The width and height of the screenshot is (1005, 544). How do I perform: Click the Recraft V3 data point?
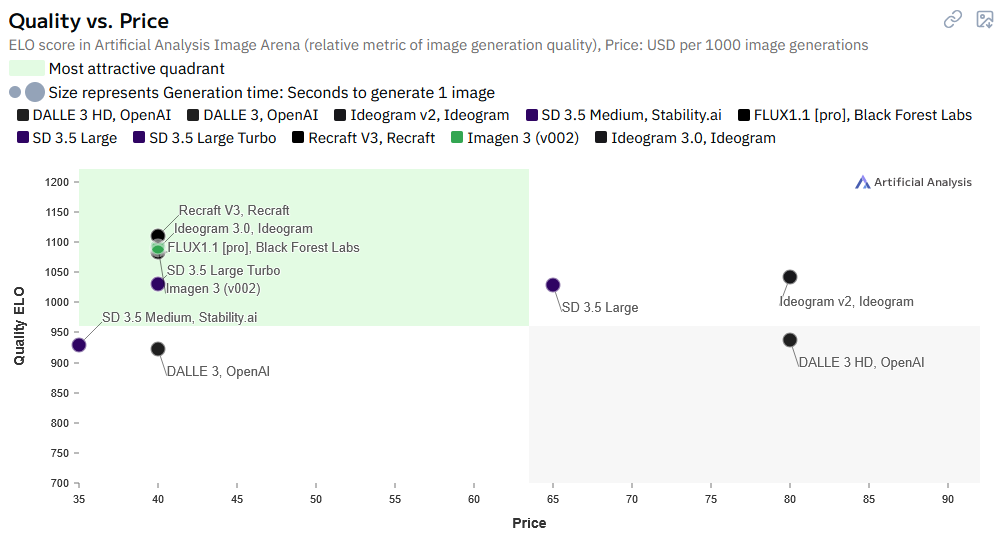pos(158,236)
